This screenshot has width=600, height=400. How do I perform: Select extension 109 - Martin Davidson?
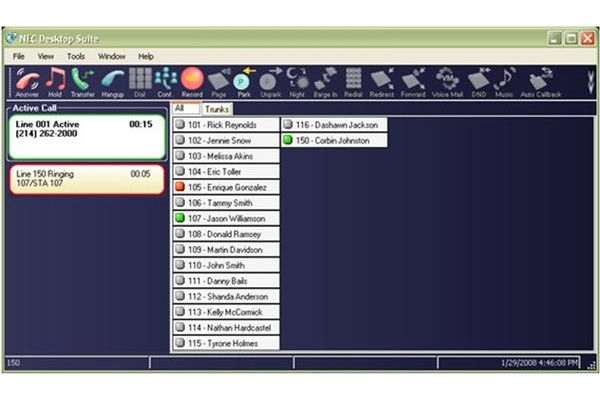point(226,250)
